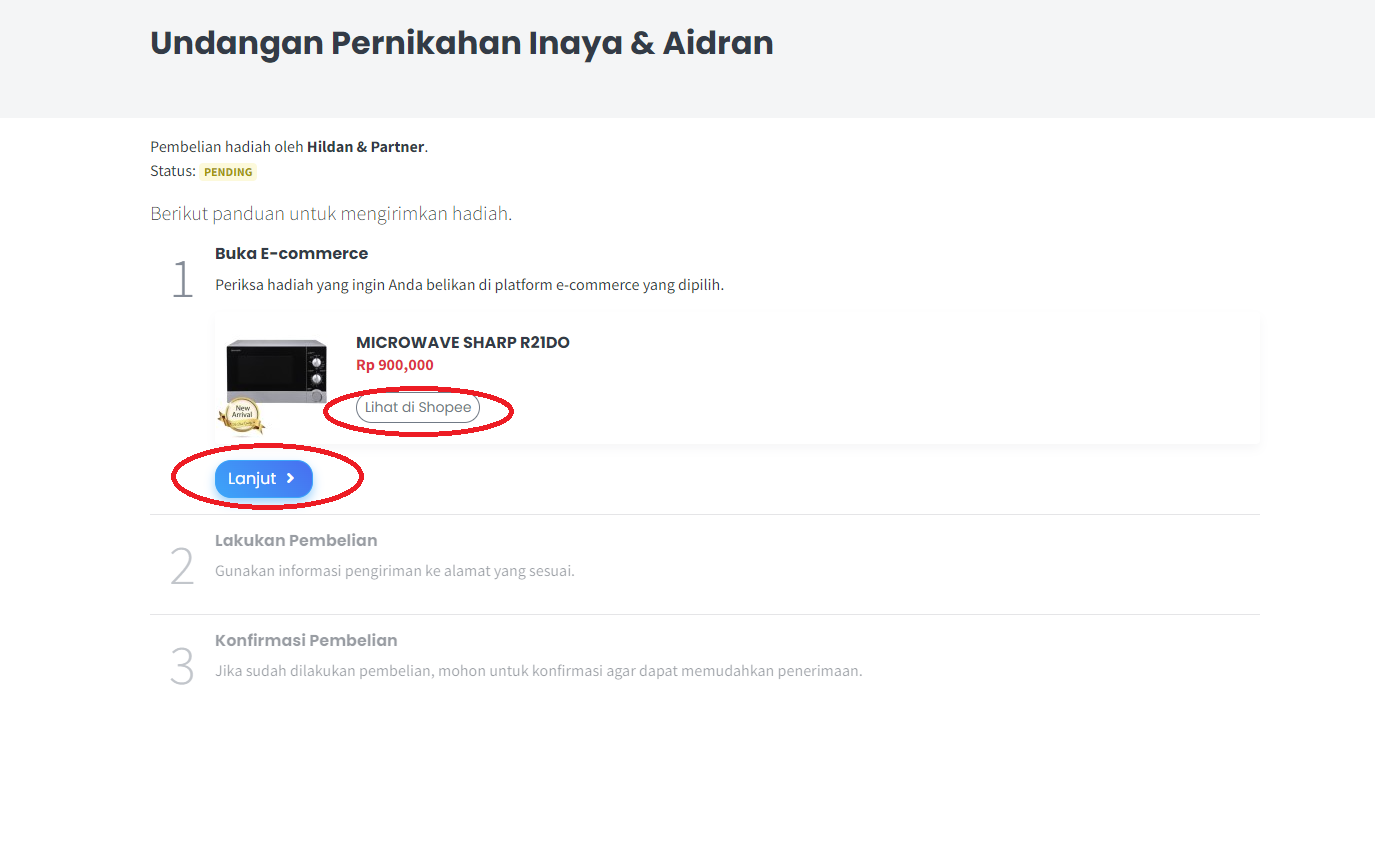This screenshot has height=859, width=1375.
Task: Click the Rp 900,000 price
Action: point(395,365)
